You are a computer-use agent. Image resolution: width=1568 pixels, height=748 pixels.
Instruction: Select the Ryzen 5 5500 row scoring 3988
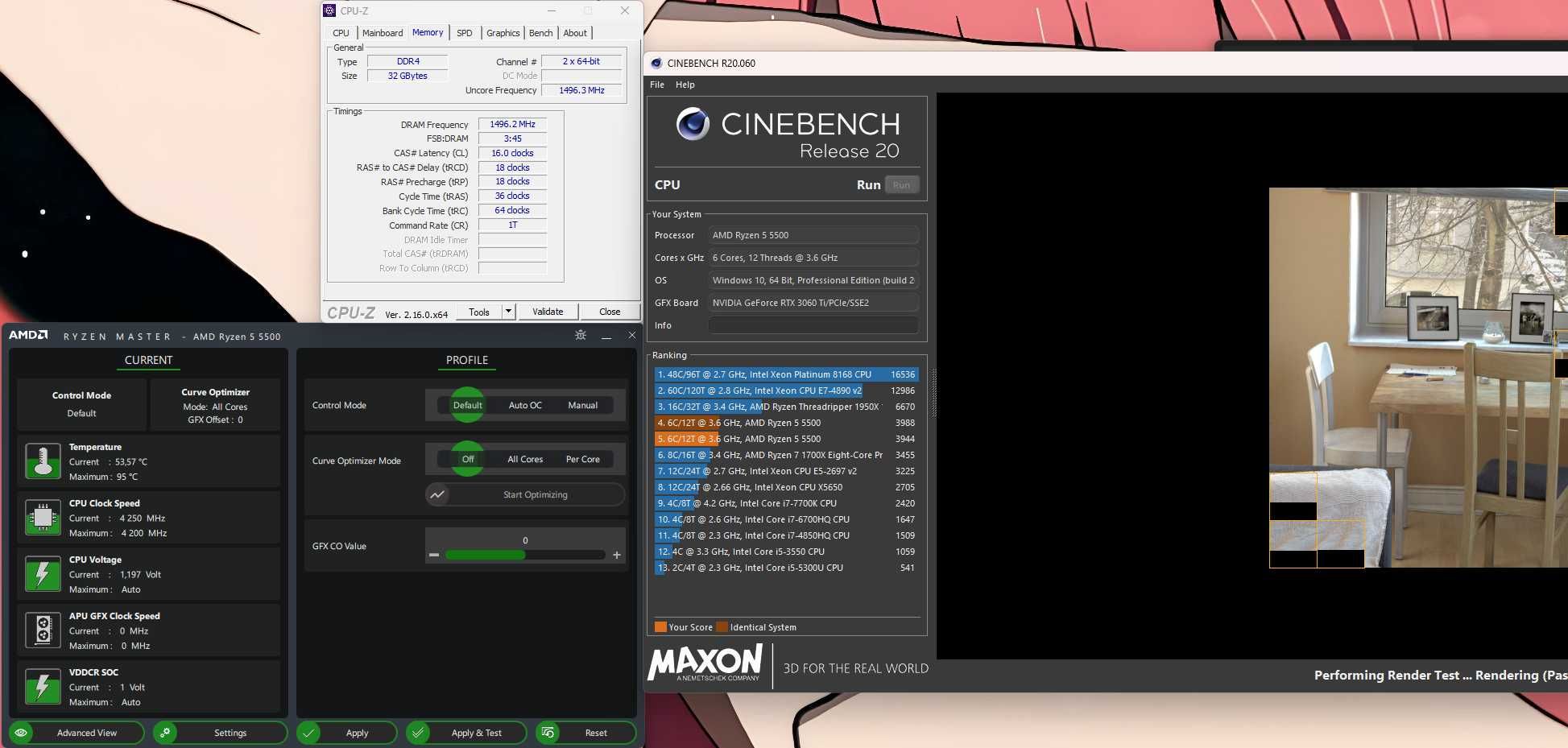pyautogui.click(x=786, y=423)
